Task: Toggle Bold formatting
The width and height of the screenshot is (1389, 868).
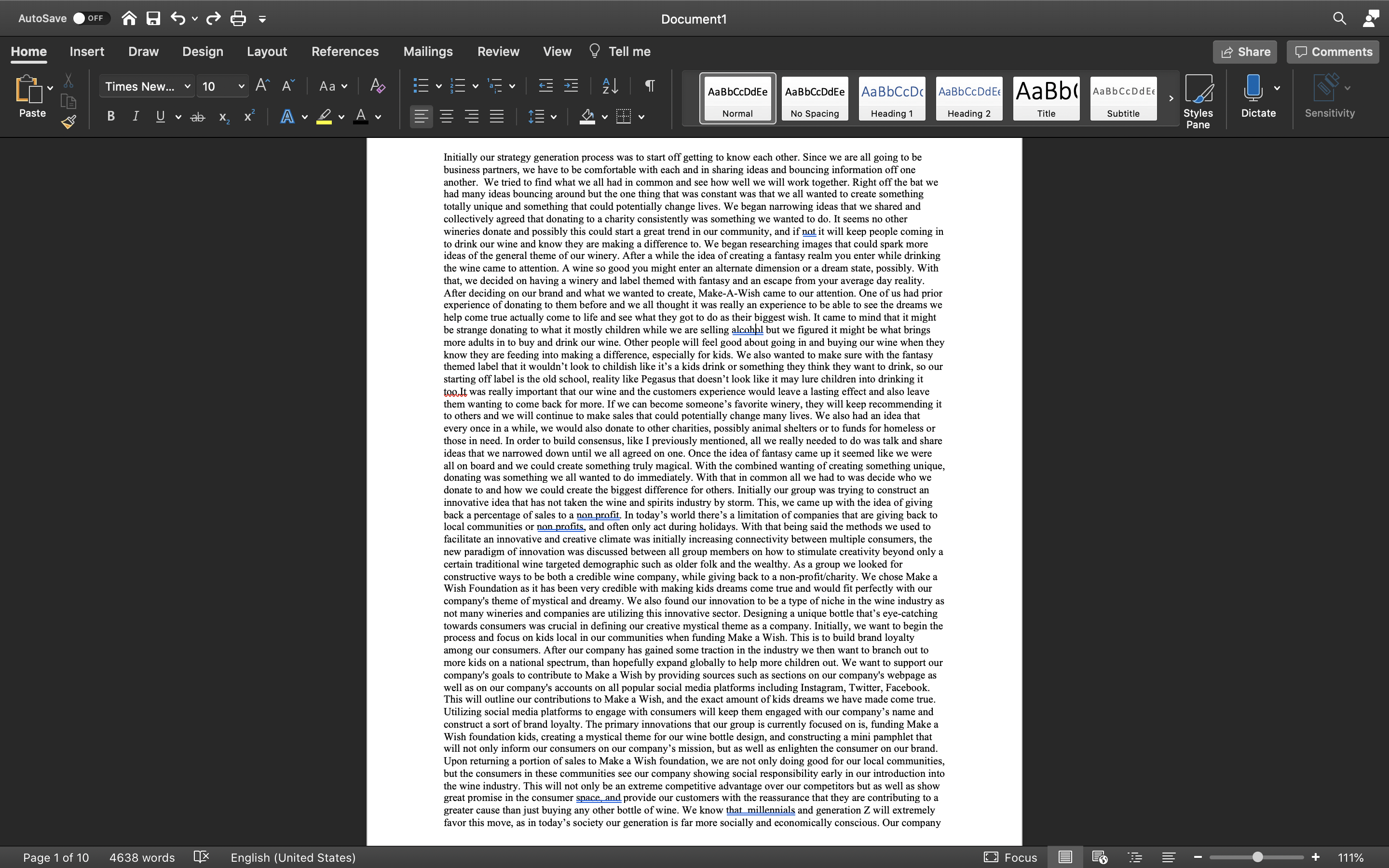Action: tap(111, 117)
